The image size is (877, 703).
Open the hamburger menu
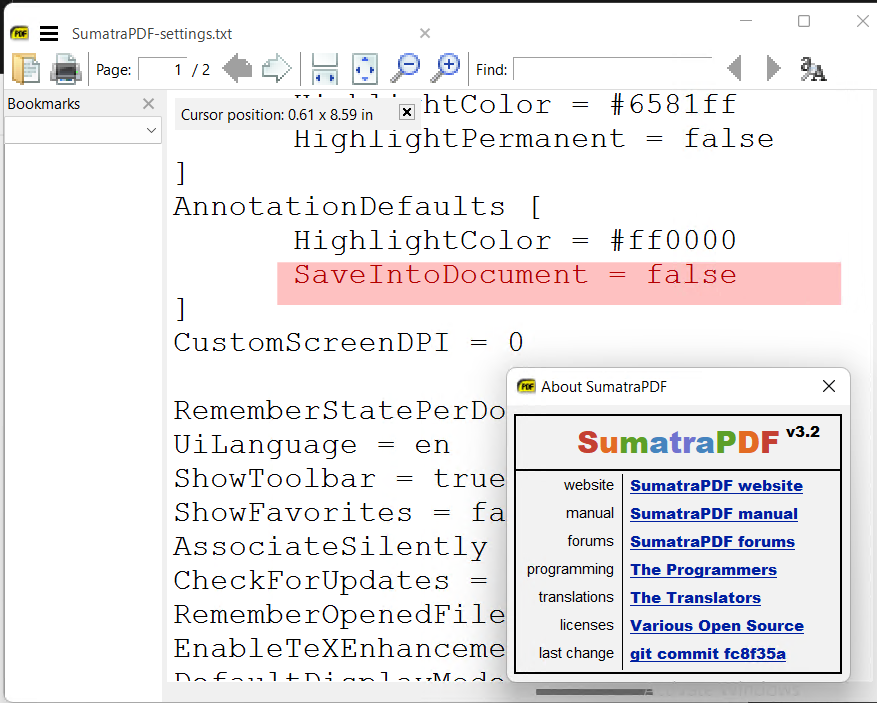click(48, 32)
